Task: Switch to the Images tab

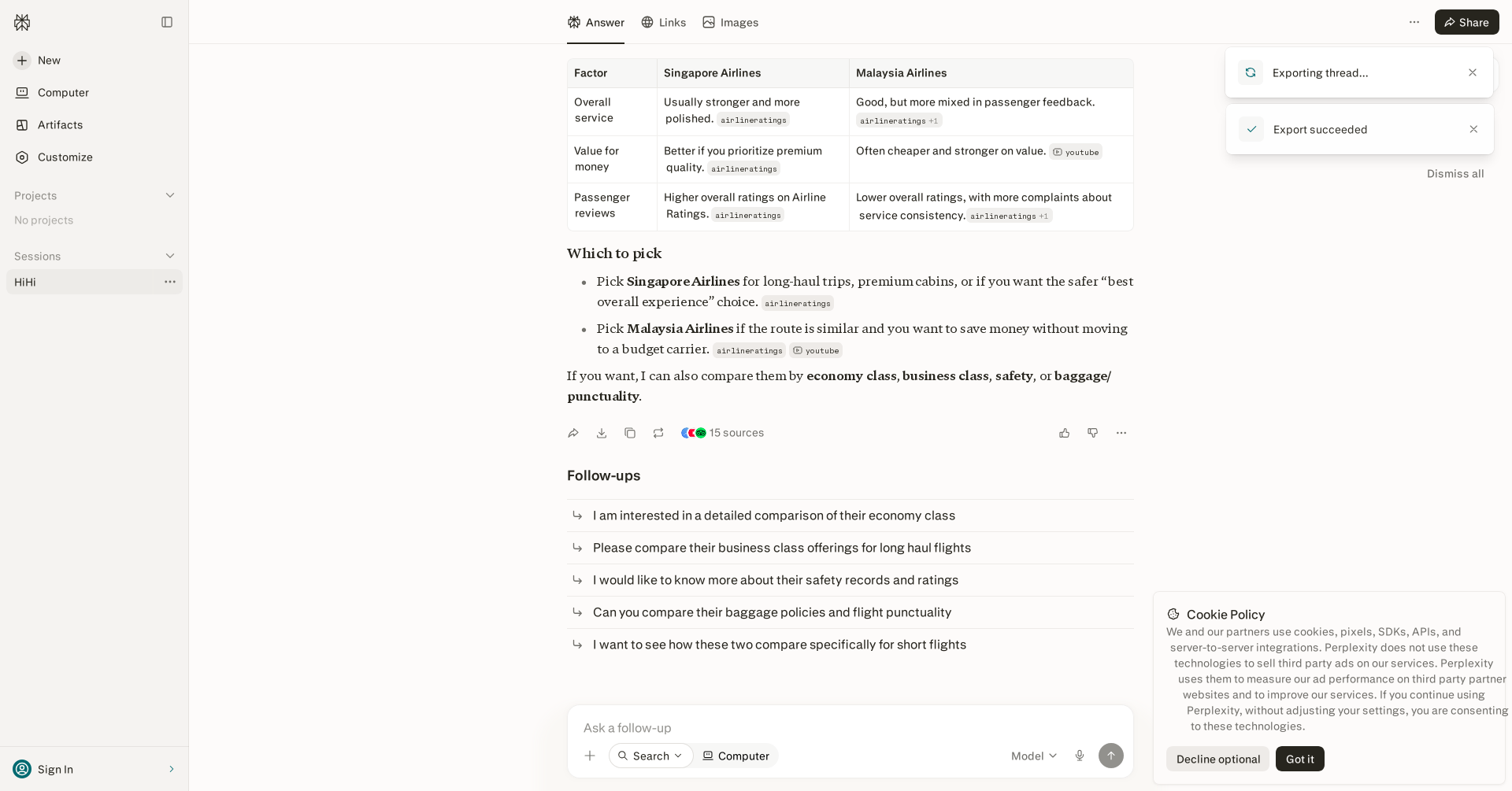Action: tap(731, 22)
